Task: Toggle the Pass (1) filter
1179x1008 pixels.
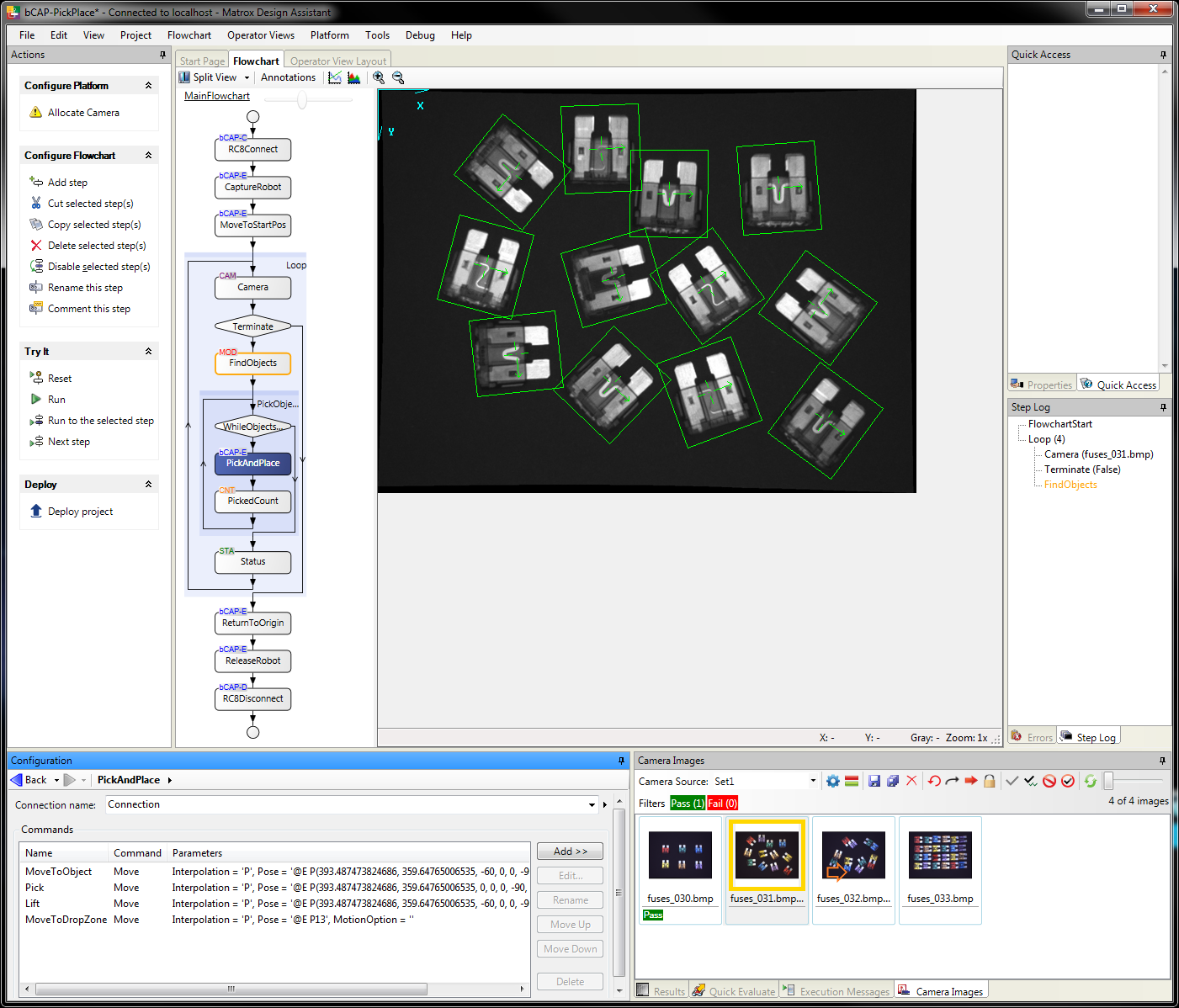Action: coord(688,804)
